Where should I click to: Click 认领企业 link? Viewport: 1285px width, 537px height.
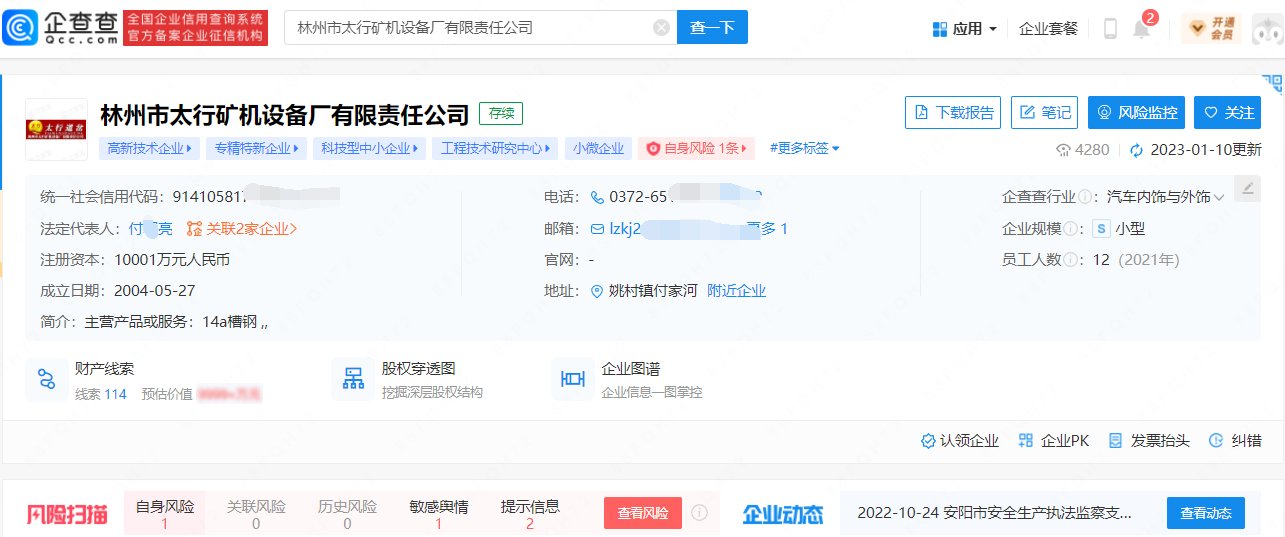(x=960, y=441)
